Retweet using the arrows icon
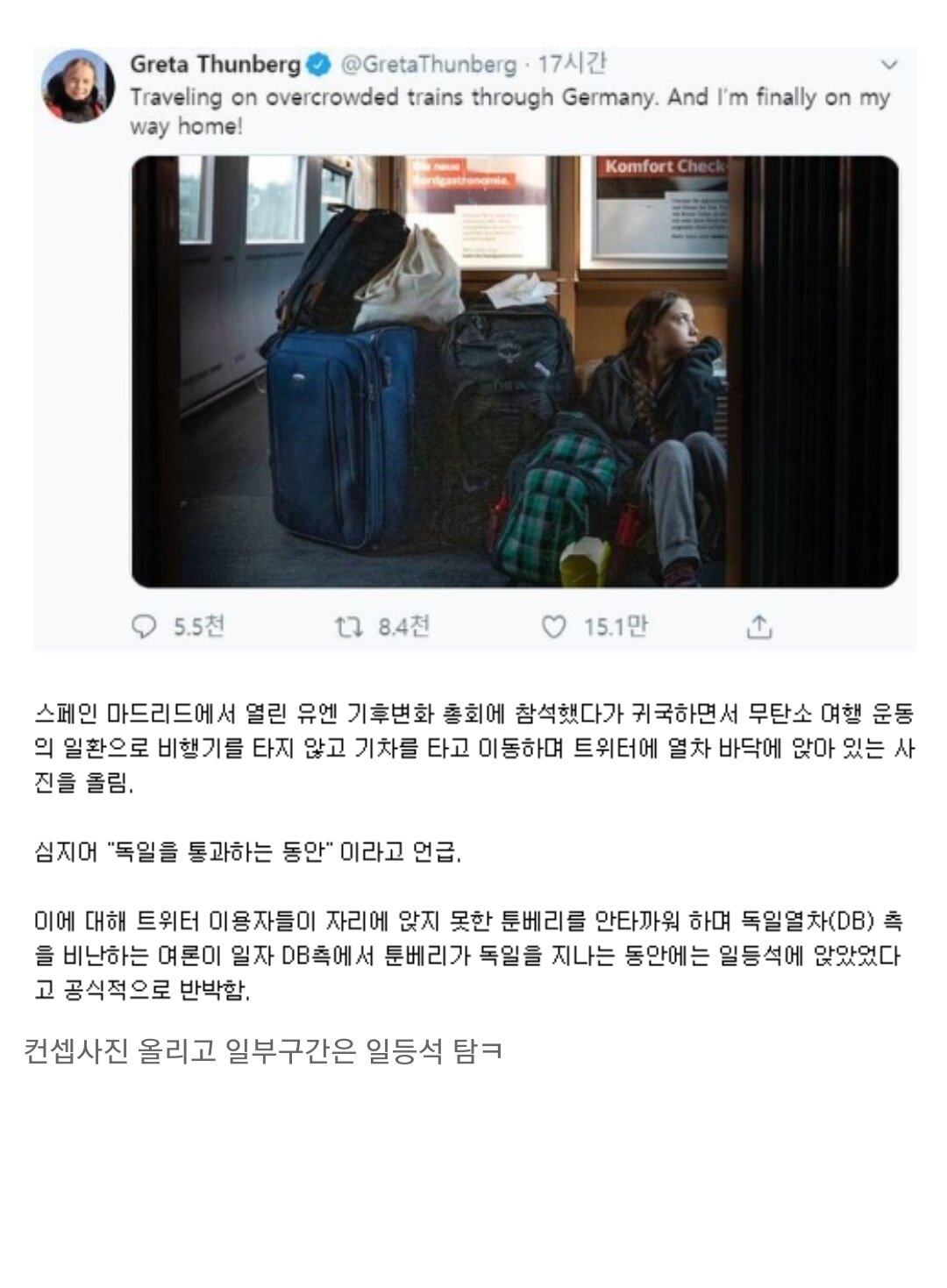This screenshot has width=947, height=1288. 348,627
